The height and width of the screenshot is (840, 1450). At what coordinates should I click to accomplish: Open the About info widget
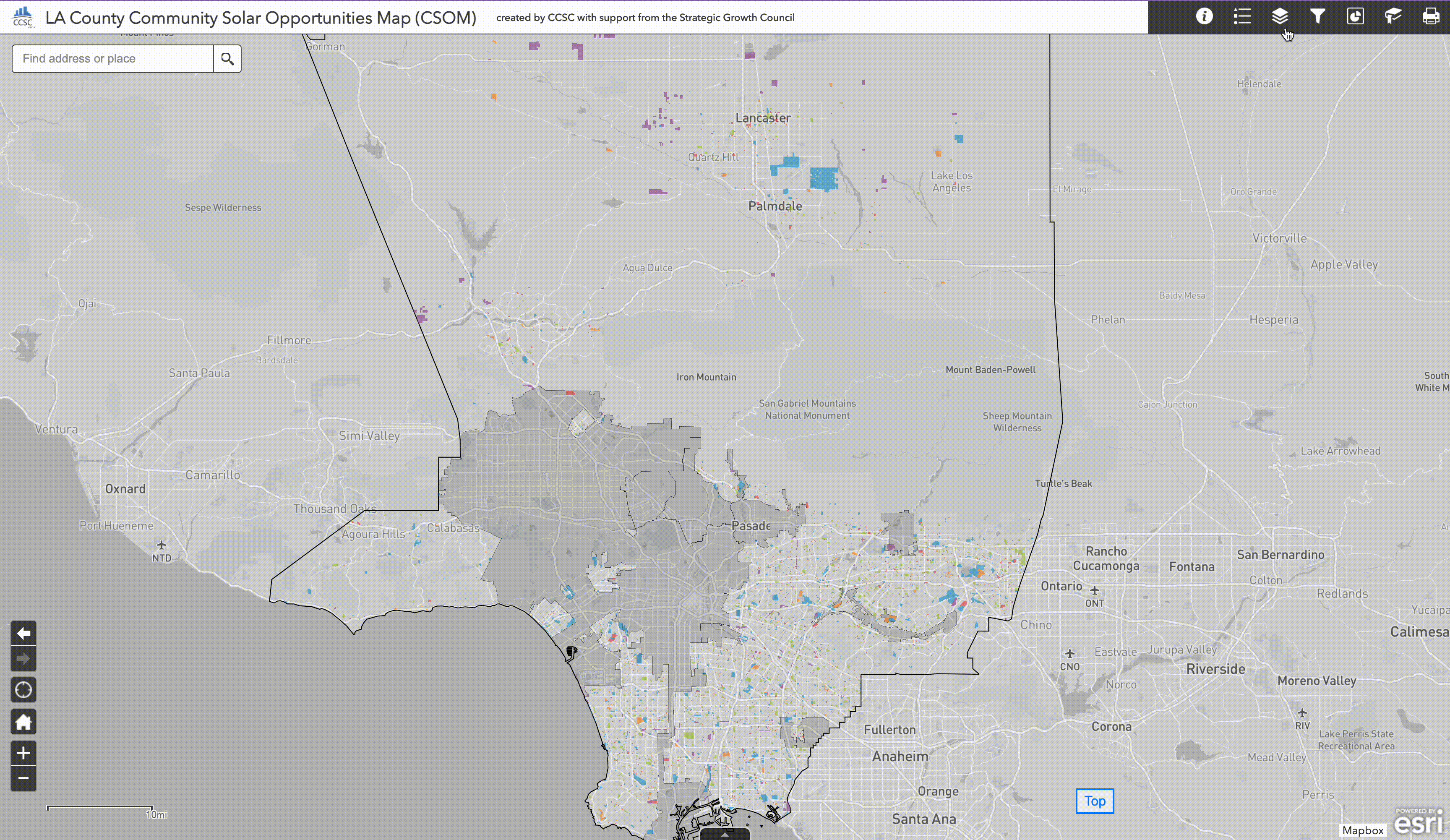(x=1204, y=16)
